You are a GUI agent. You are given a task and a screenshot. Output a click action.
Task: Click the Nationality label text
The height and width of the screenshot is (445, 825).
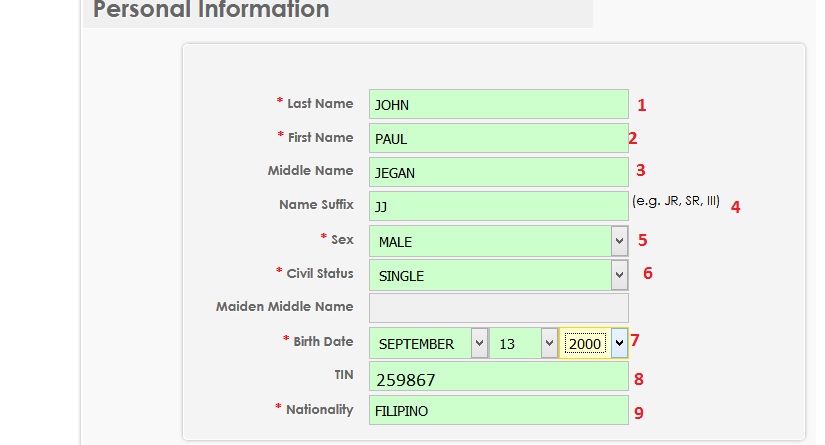coord(319,409)
